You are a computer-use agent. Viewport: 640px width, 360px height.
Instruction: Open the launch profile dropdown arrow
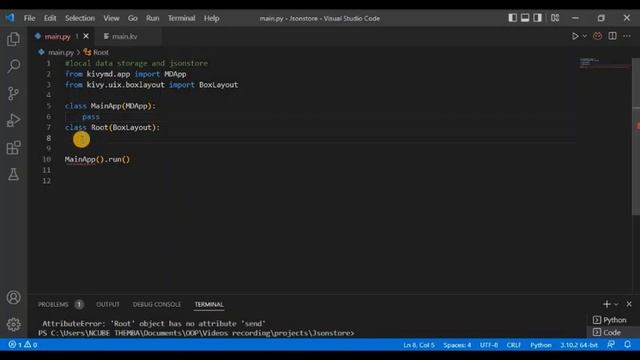616,304
